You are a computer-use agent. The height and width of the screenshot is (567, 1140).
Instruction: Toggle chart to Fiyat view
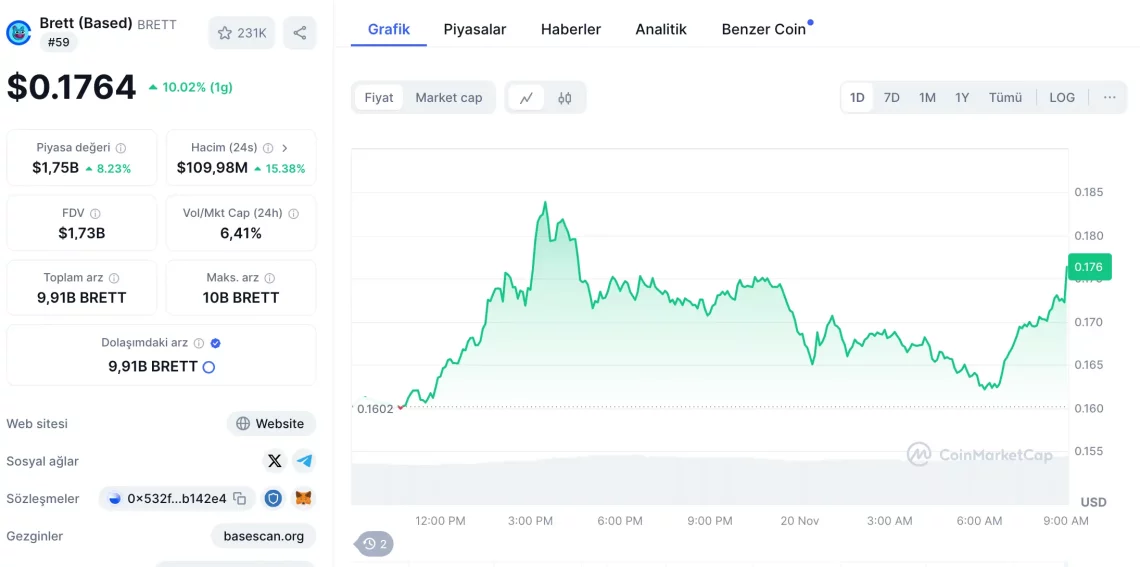click(x=379, y=98)
